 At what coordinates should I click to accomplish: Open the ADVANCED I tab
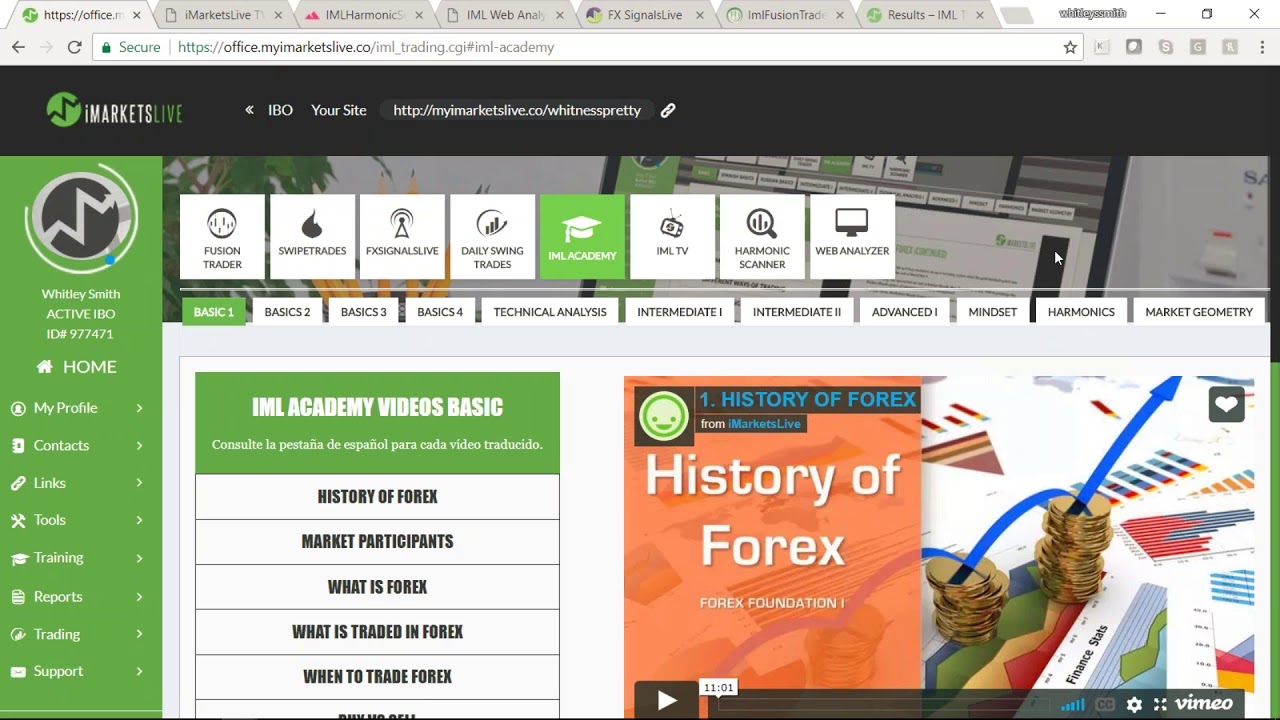pos(904,312)
